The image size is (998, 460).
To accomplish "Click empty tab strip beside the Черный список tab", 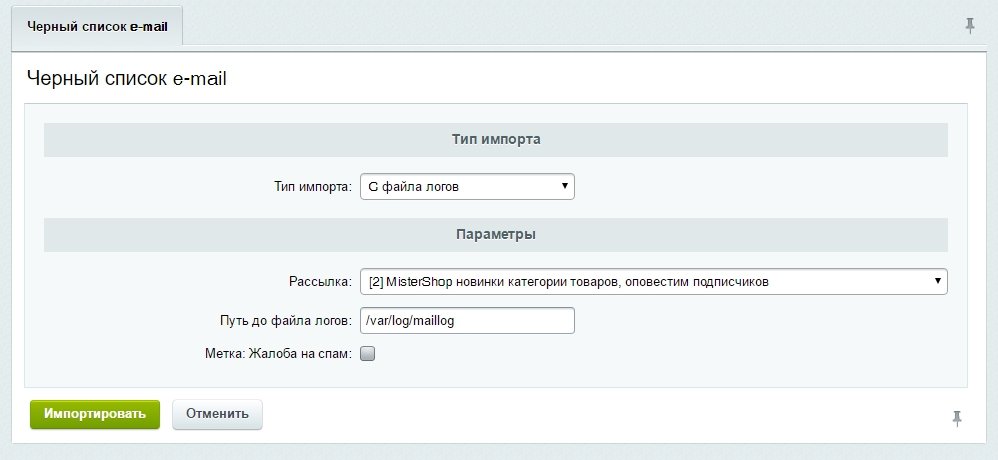I will (566, 26).
